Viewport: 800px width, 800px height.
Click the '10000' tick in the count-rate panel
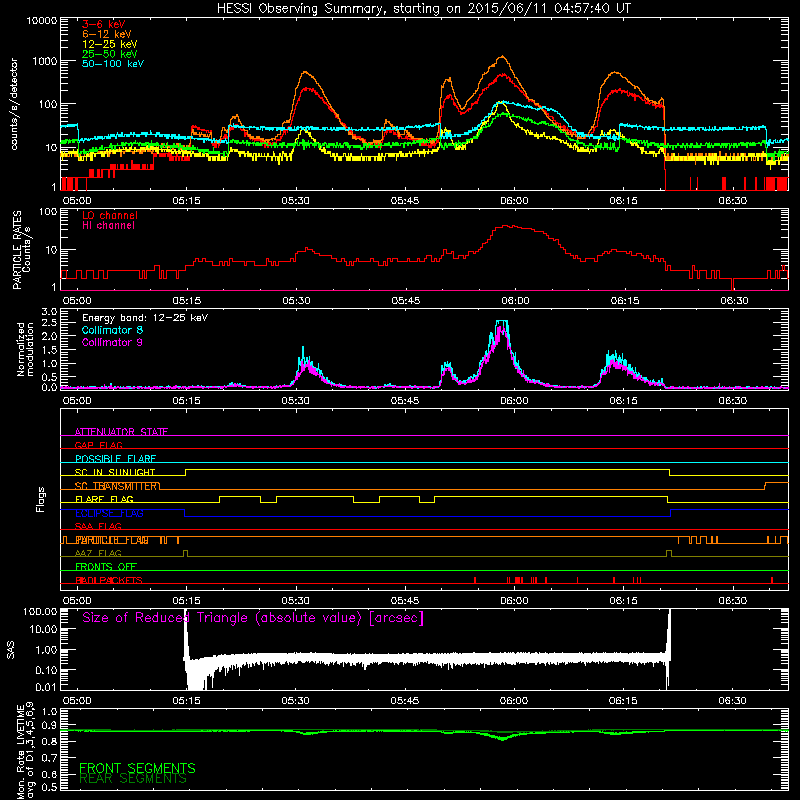[42, 20]
